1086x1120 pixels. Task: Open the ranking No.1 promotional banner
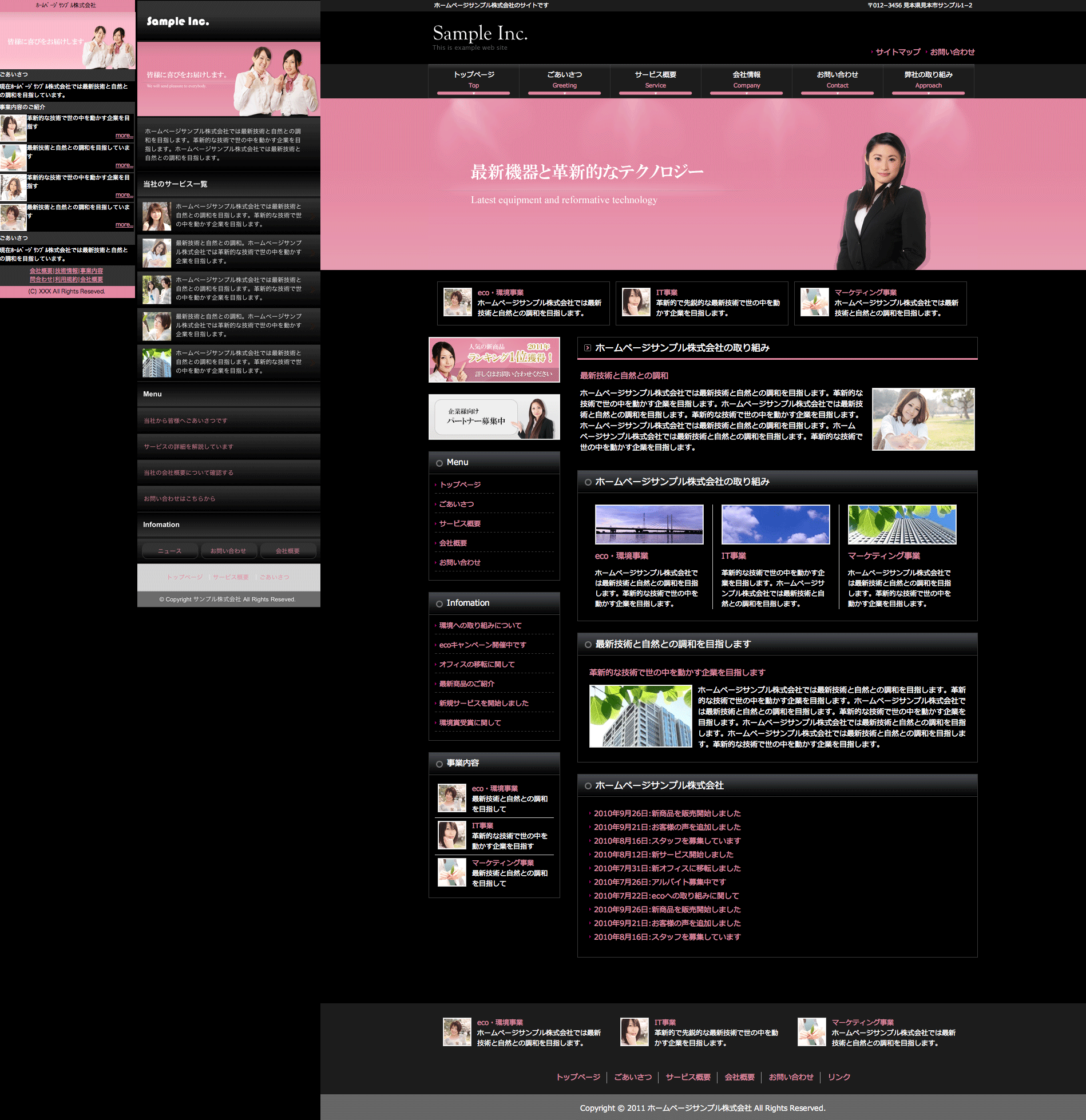click(x=494, y=360)
